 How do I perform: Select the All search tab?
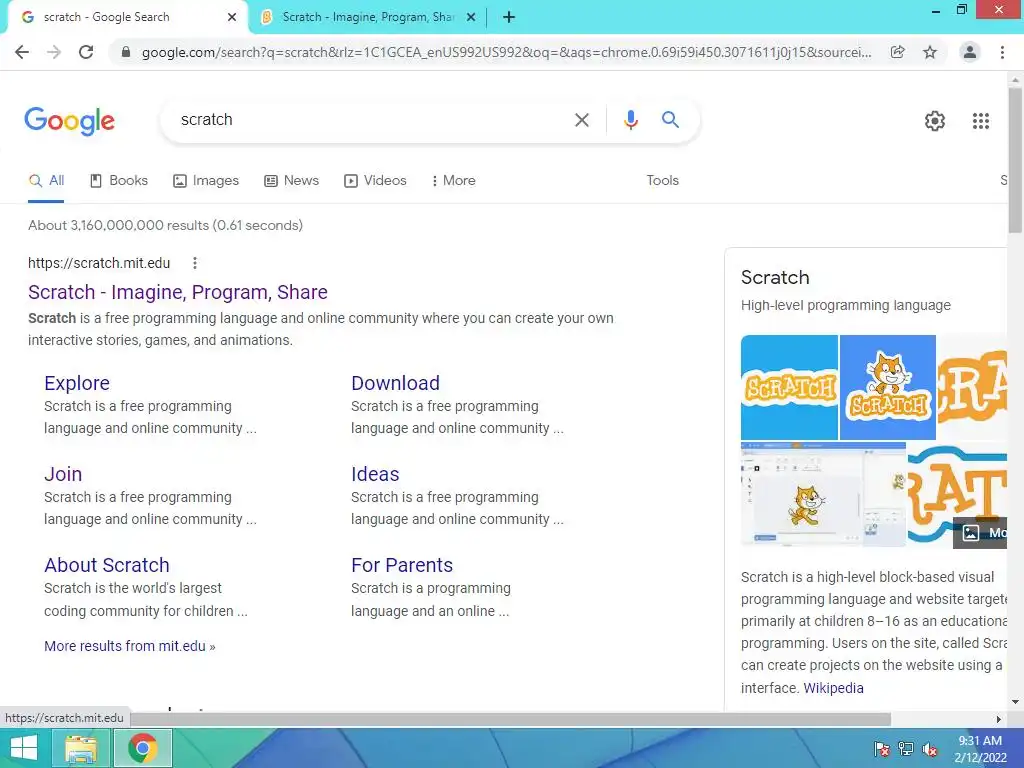[x=46, y=181]
